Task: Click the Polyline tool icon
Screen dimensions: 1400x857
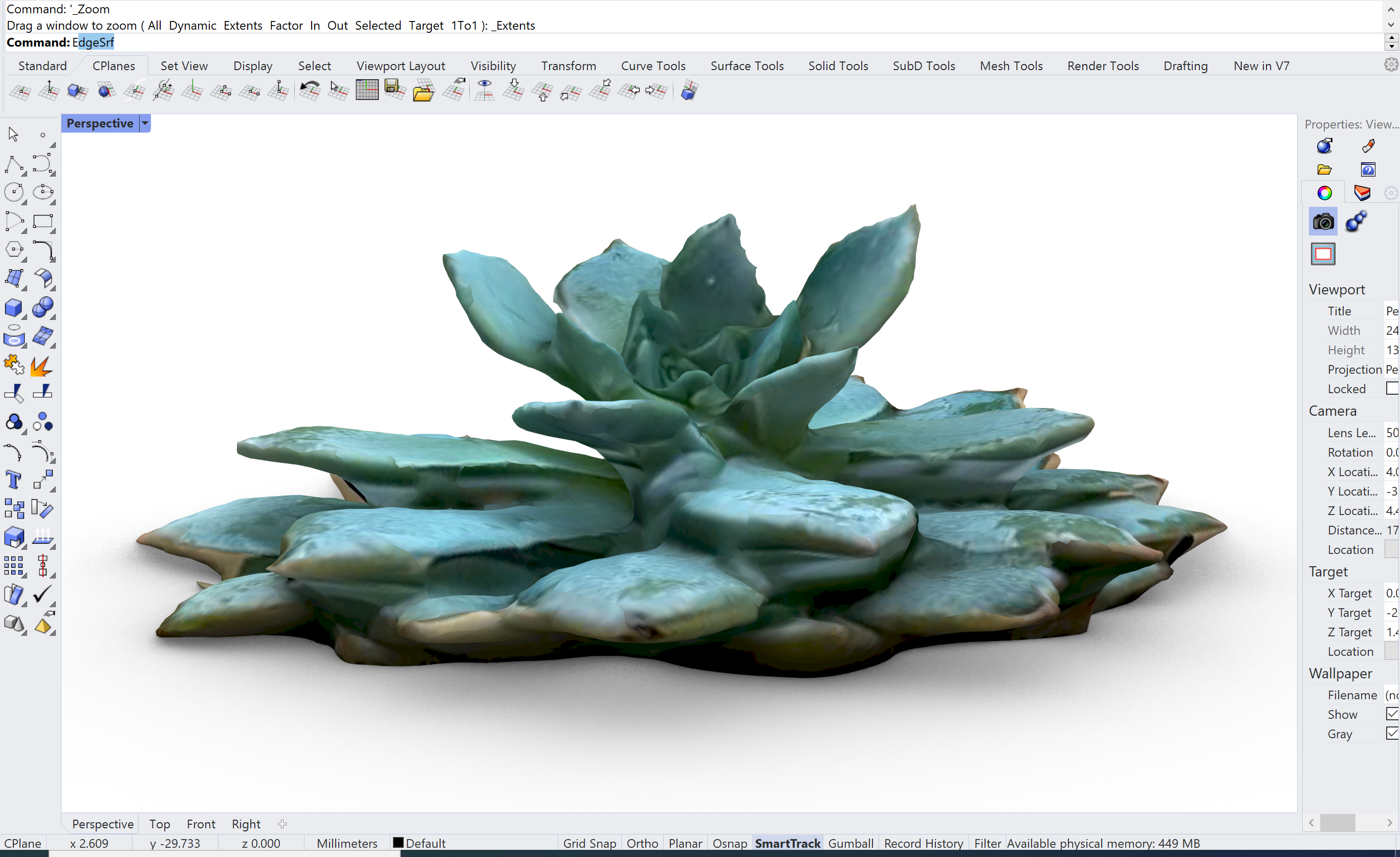Action: click(x=14, y=164)
